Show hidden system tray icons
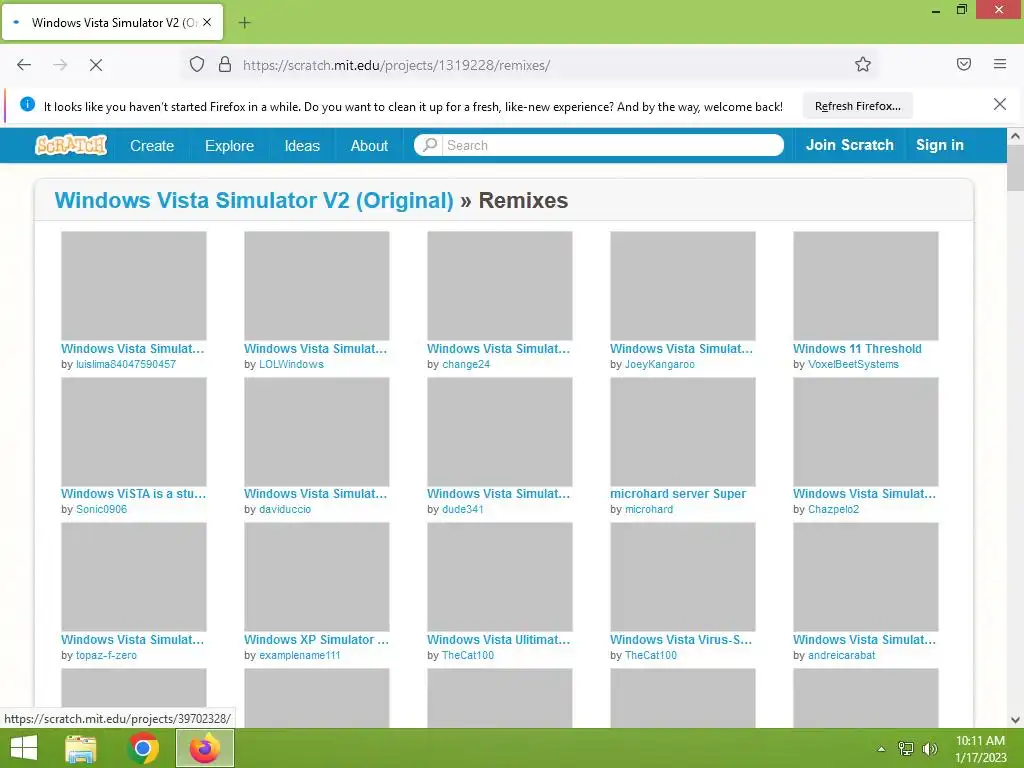Viewport: 1024px width, 768px height. [881, 749]
